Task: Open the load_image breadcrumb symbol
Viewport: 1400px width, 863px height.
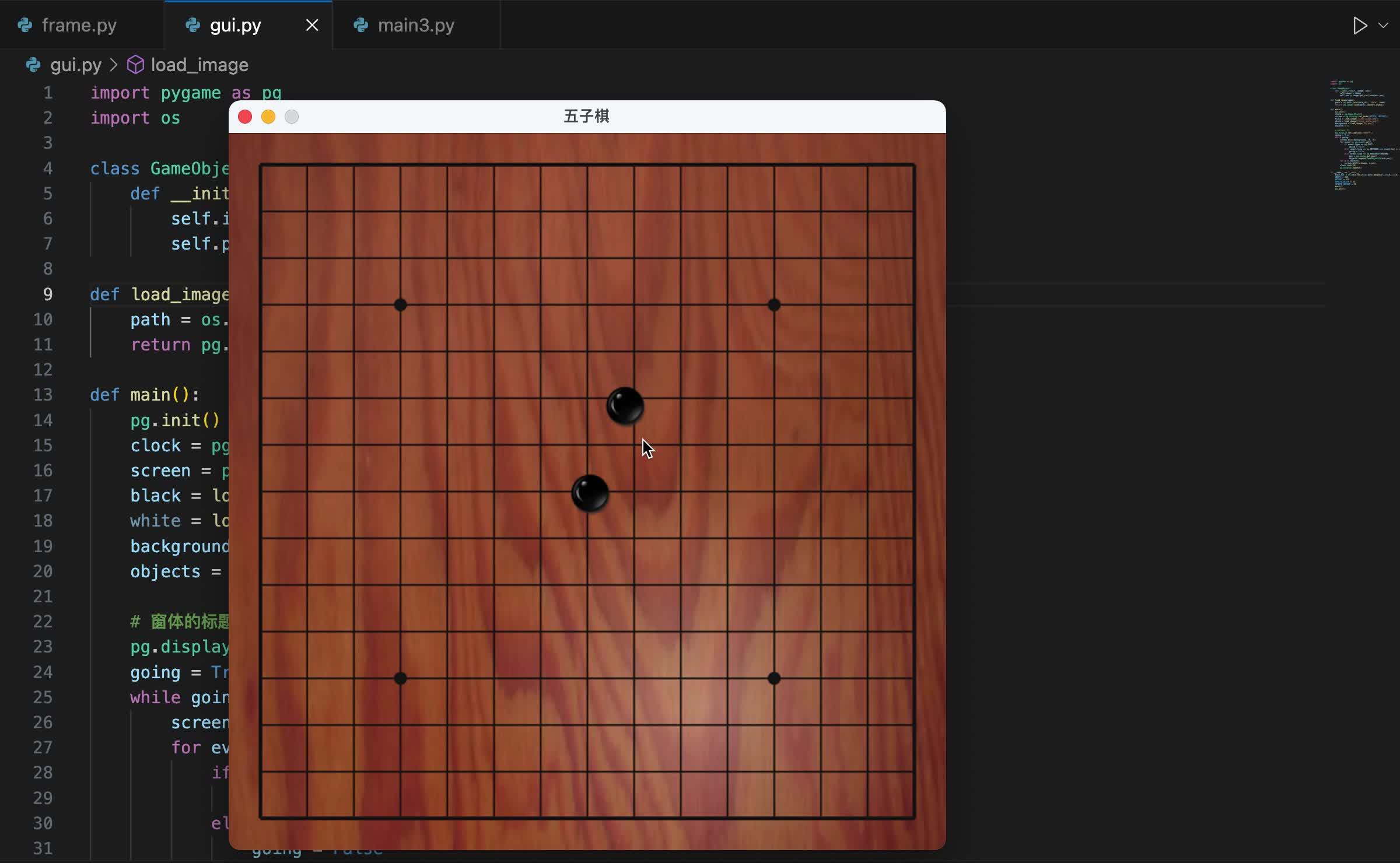Action: [199, 65]
